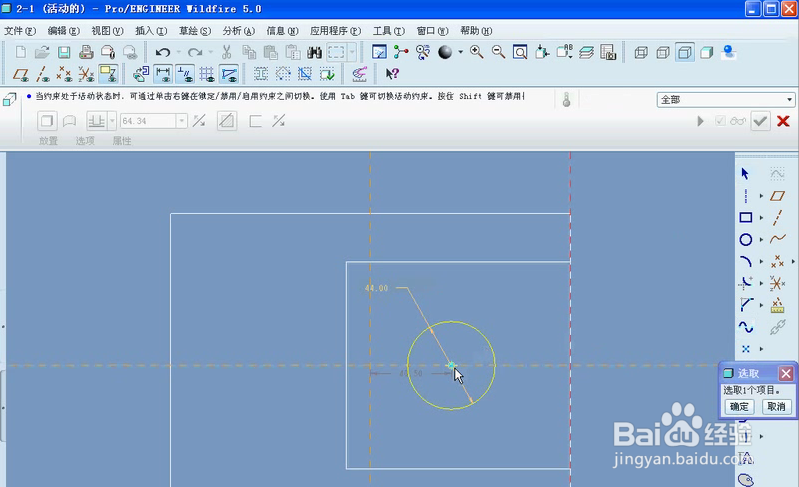Image resolution: width=799 pixels, height=487 pixels.
Task: Toggle hidden line display mode
Action: 663,52
